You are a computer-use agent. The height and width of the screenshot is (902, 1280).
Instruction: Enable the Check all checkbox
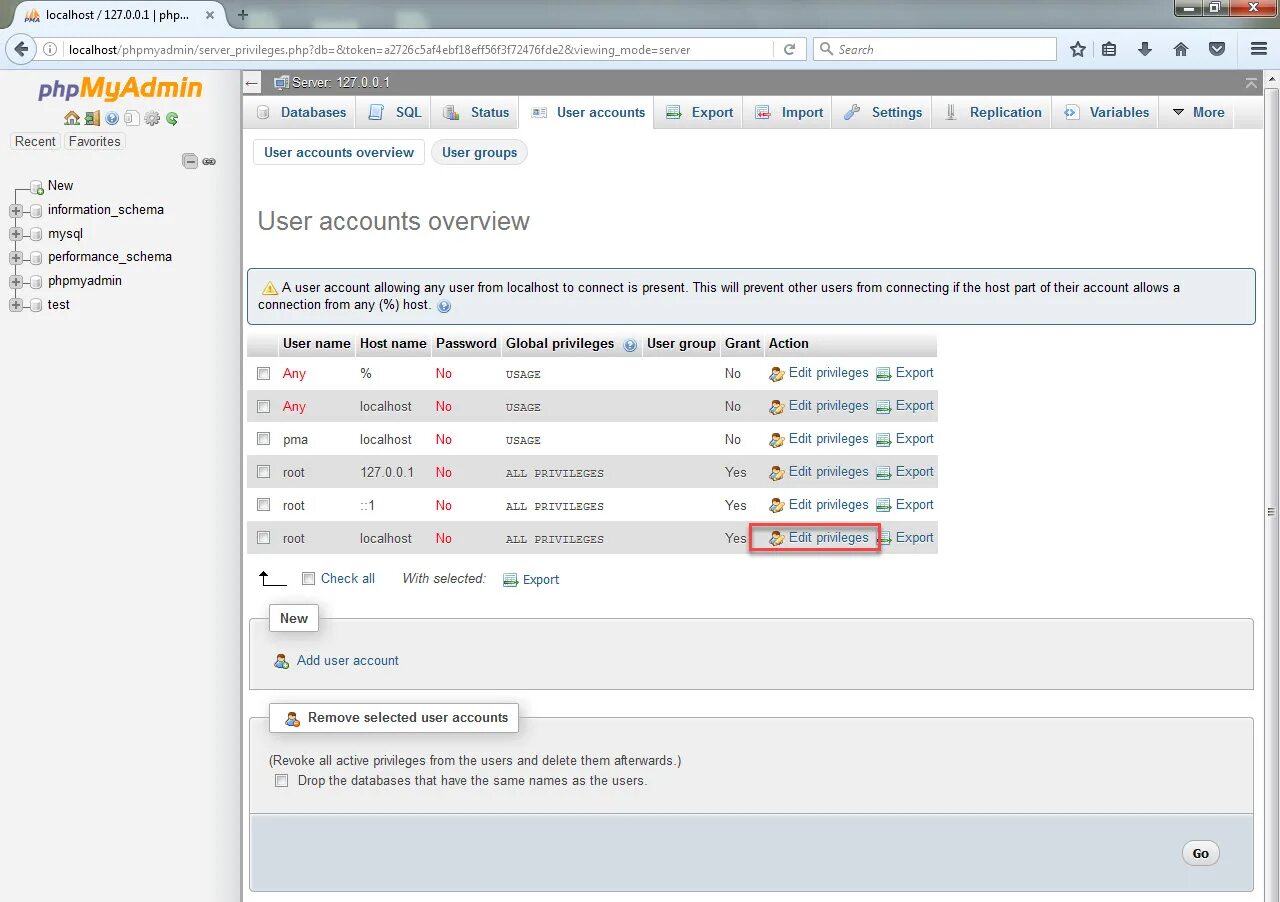(308, 578)
